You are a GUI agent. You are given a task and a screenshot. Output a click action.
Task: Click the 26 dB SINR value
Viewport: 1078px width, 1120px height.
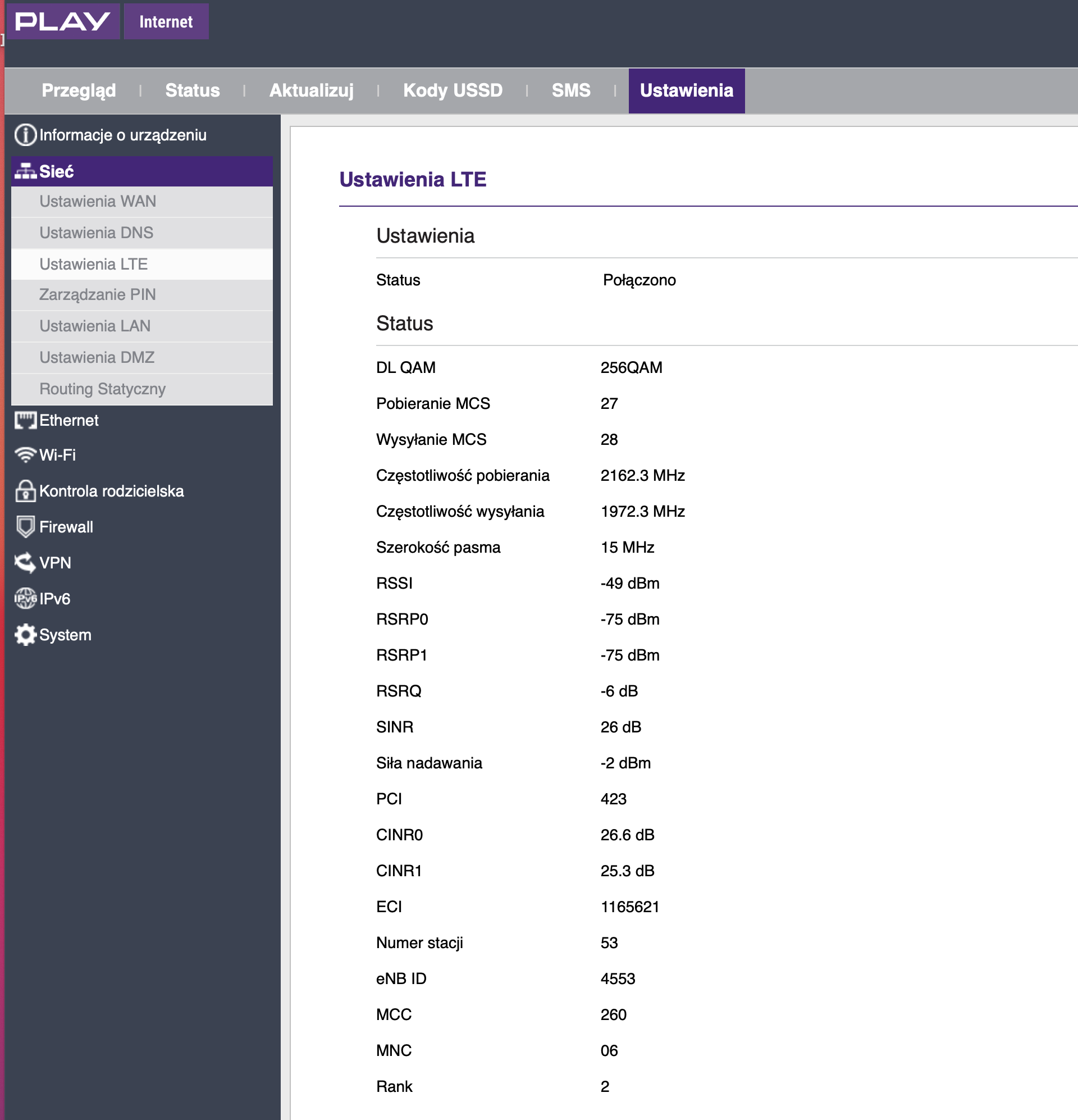(621, 727)
